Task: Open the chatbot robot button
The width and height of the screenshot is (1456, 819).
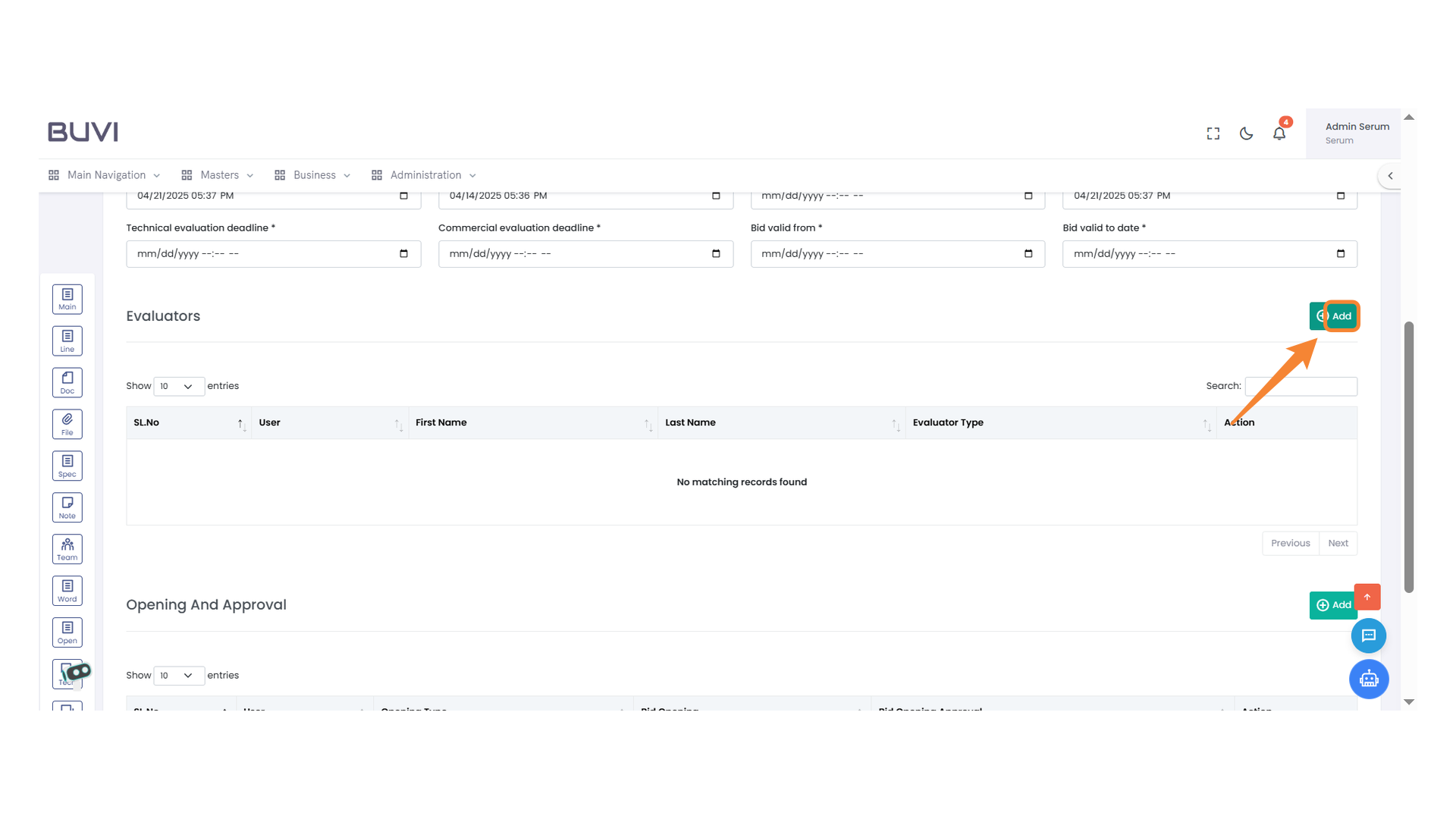Action: coord(1368,679)
